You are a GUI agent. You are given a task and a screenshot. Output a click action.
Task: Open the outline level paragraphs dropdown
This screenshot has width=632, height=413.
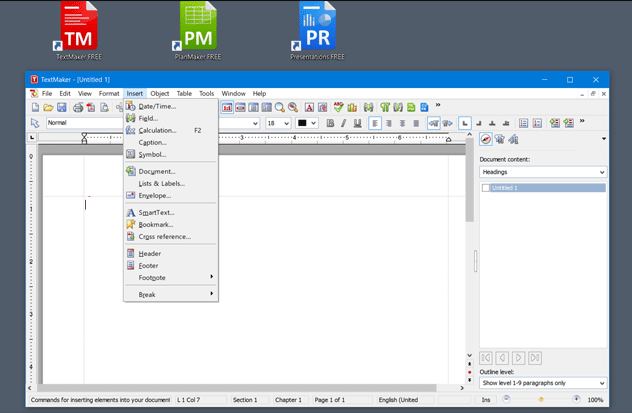click(x=543, y=383)
